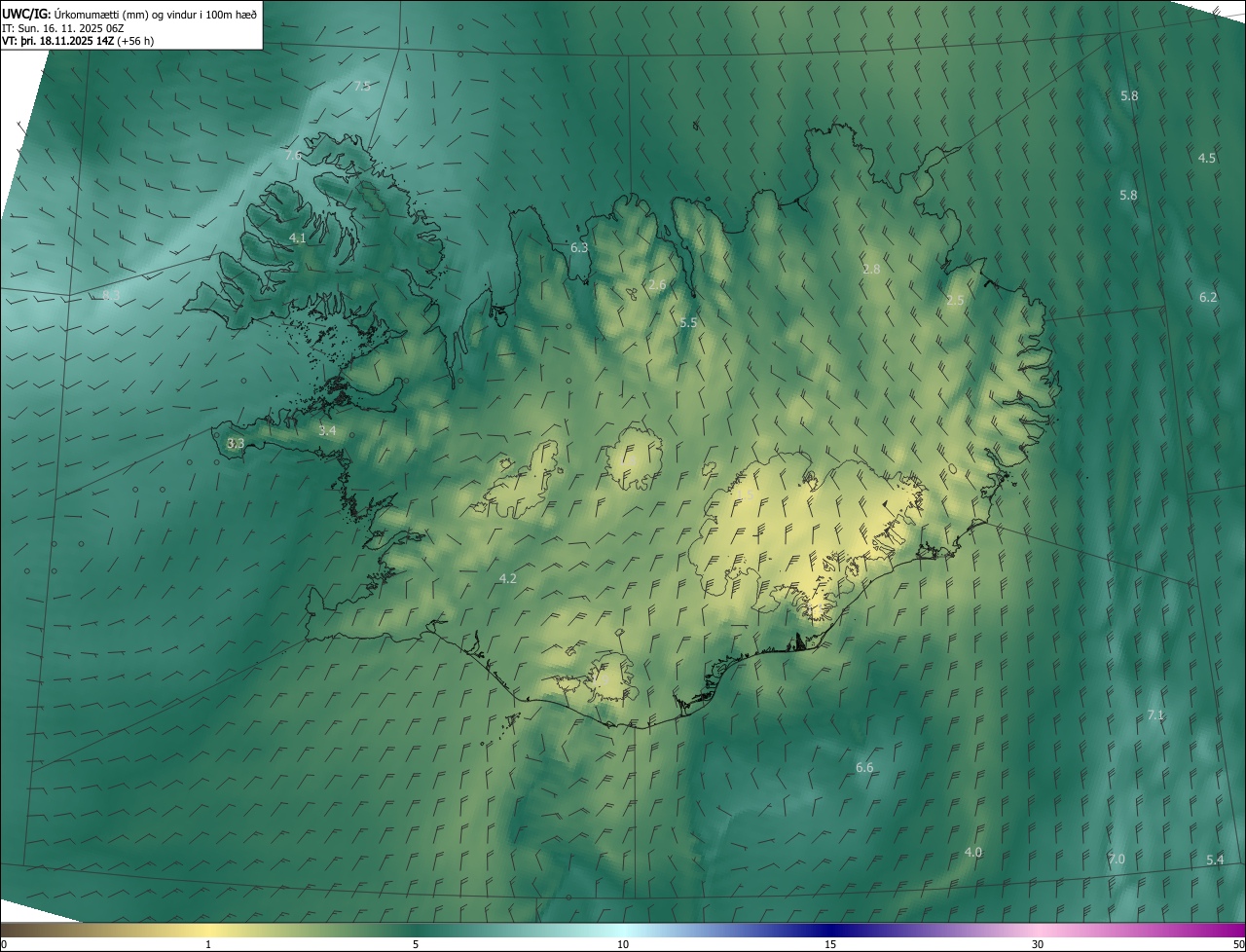Viewport: 1246px width, 952px height.
Task: Click the map value label 3.3
Action: pyautogui.click(x=236, y=443)
